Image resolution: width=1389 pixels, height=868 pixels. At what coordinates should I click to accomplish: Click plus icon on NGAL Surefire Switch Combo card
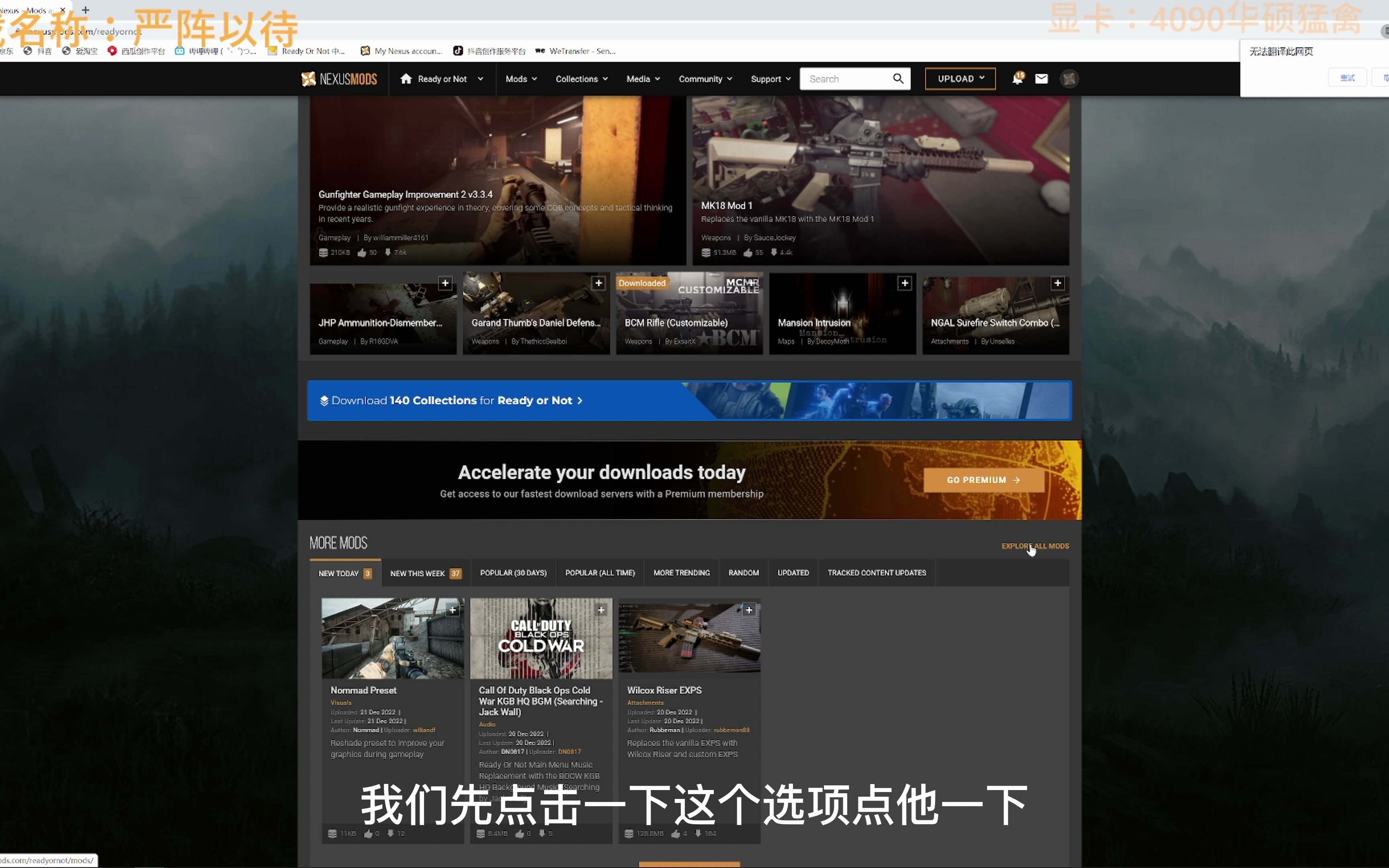(x=1057, y=283)
